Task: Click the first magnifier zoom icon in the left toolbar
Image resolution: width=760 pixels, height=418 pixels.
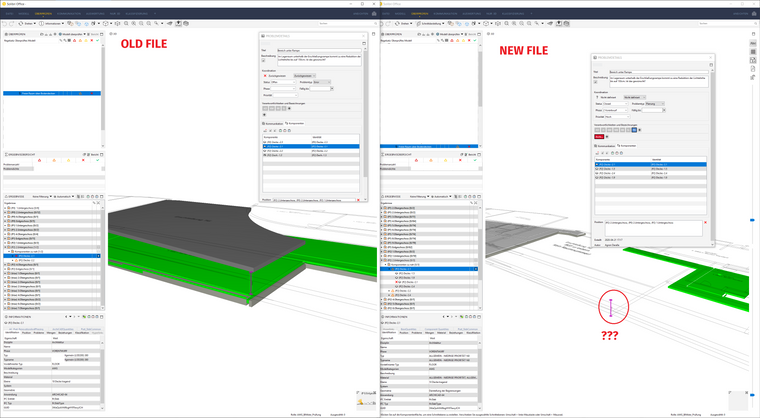Action: 126,23
